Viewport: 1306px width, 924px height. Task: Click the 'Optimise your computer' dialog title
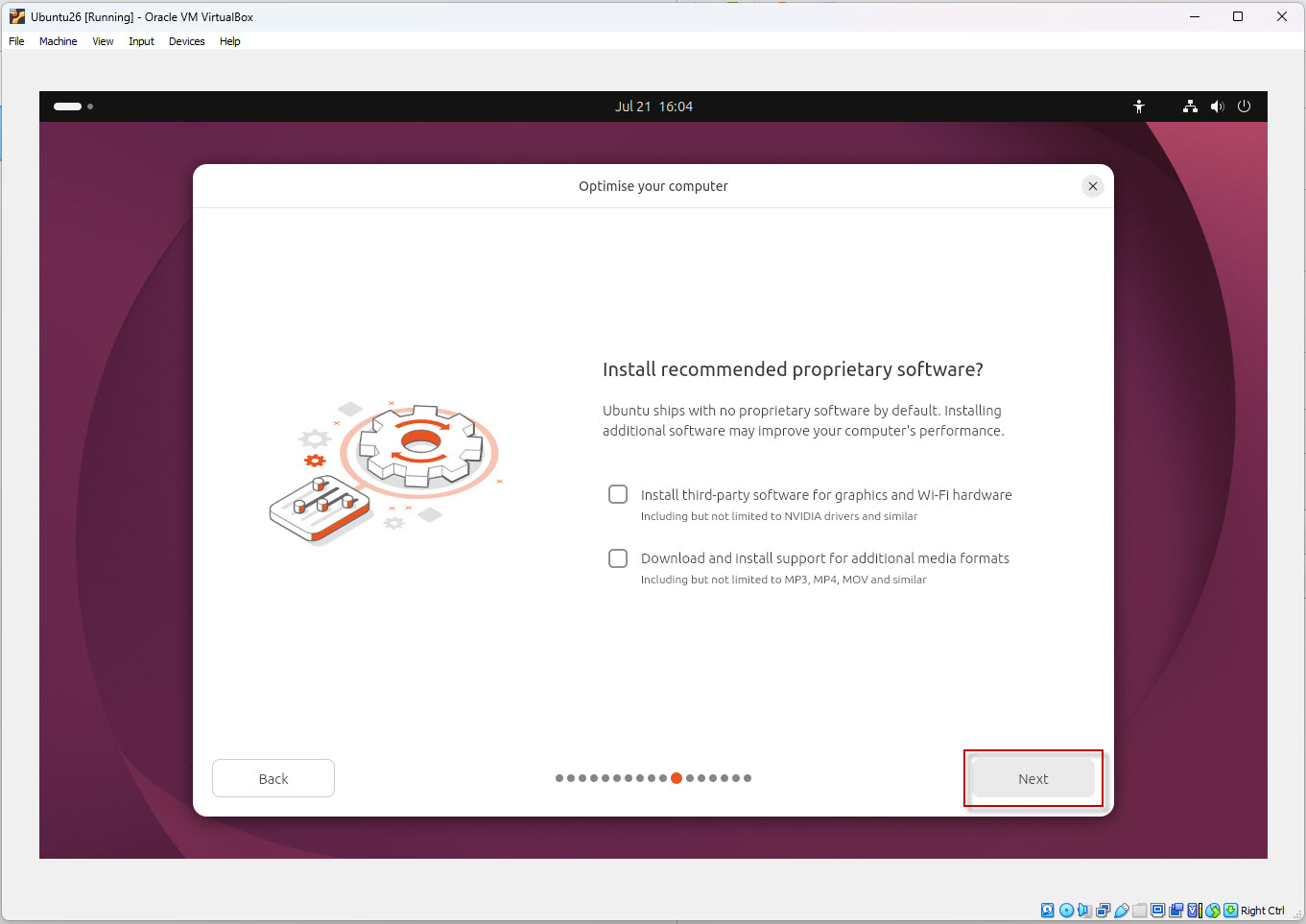(x=653, y=186)
